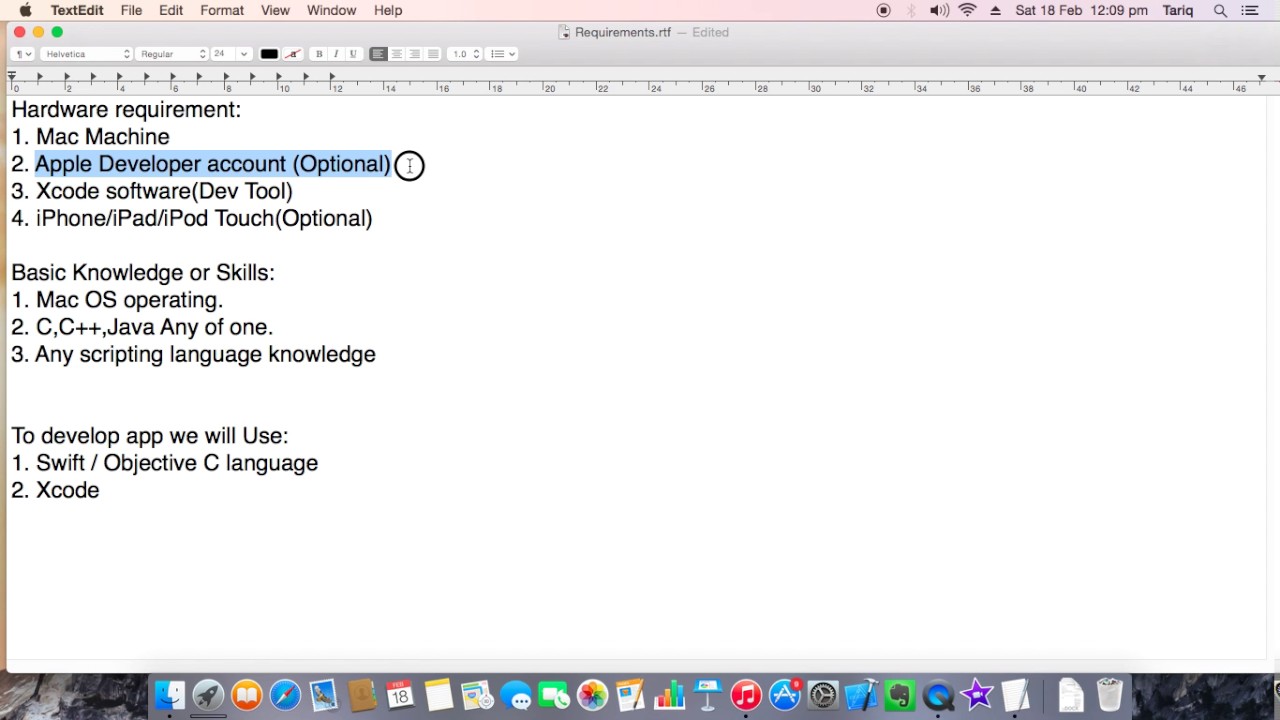Open the text background color swatch
1280x720 pixels.
[293, 54]
